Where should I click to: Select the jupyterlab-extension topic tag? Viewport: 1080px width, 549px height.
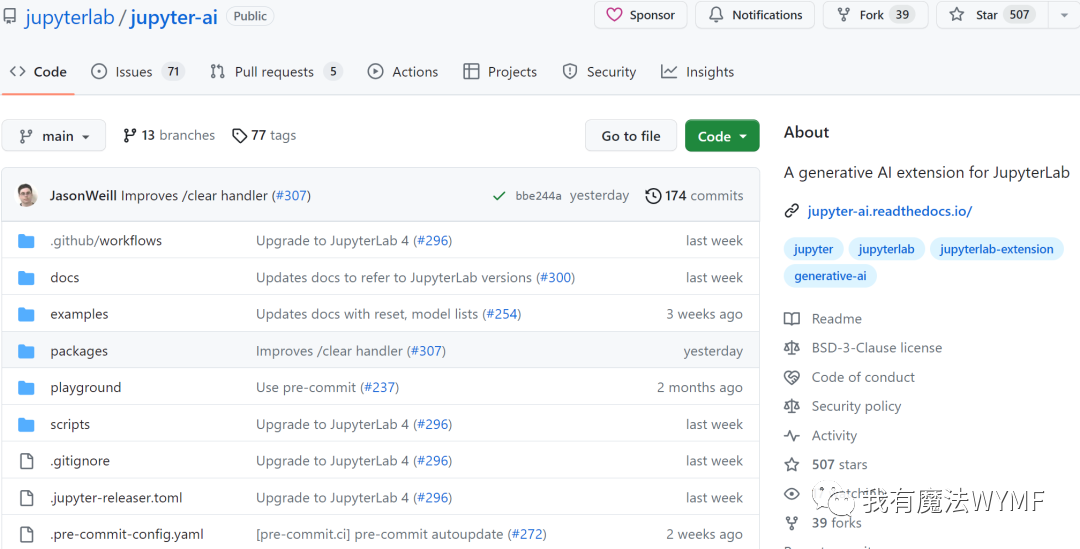[997, 249]
